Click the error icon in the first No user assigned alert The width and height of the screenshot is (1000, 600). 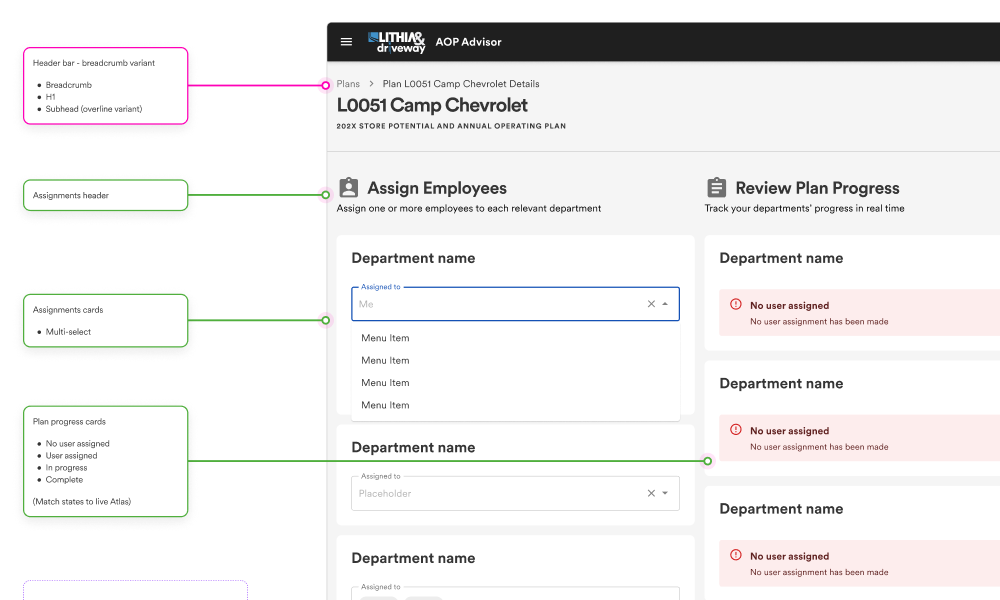pos(736,304)
